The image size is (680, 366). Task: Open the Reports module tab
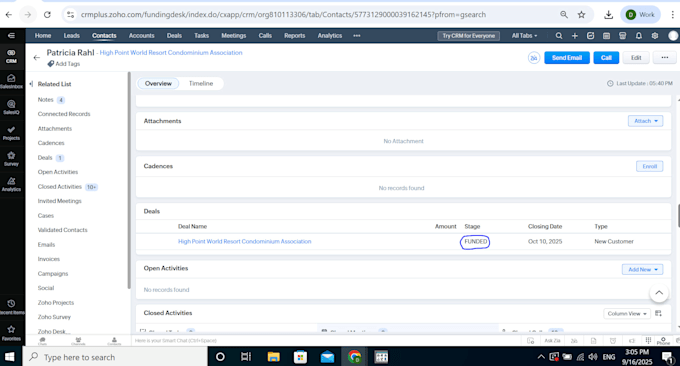(294, 36)
